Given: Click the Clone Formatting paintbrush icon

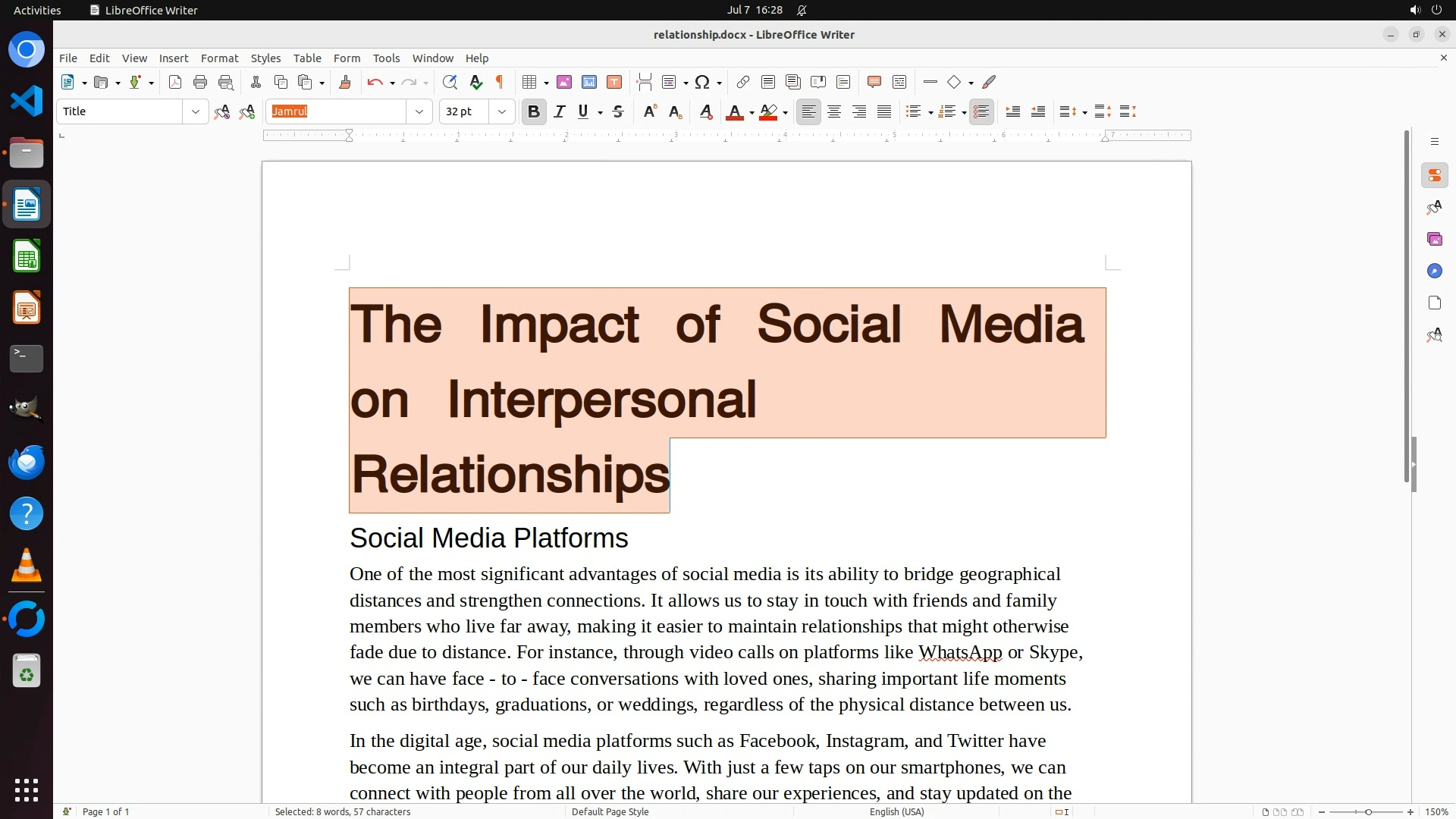Looking at the screenshot, I should 345,83.
